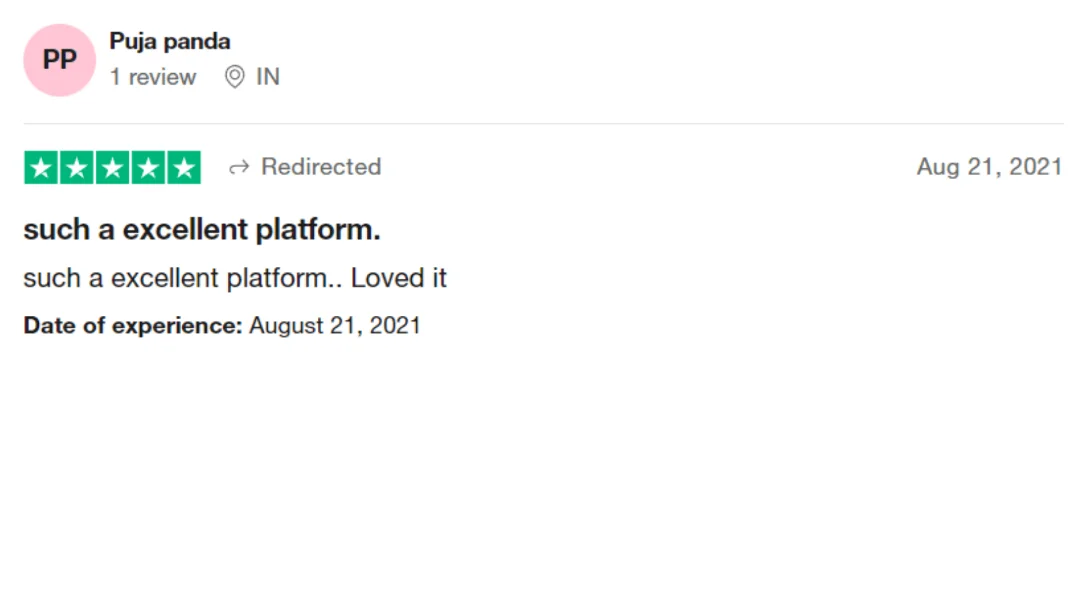The width and height of the screenshot is (1080, 608).
Task: Select the fifth green rating star
Action: (184, 167)
